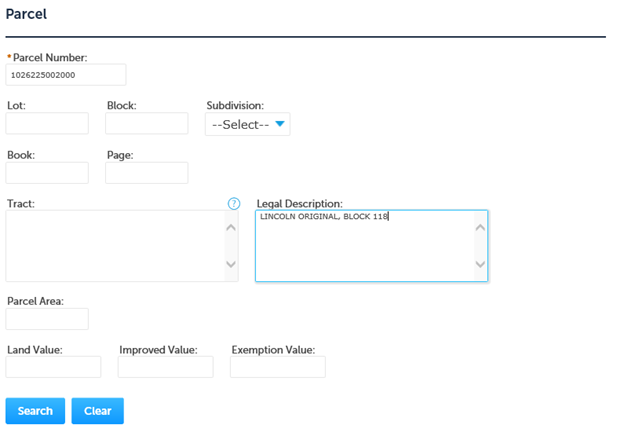Viewport: 624px width, 436px height.
Task: Focus the Parcel Number field
Action: [x=66, y=75]
